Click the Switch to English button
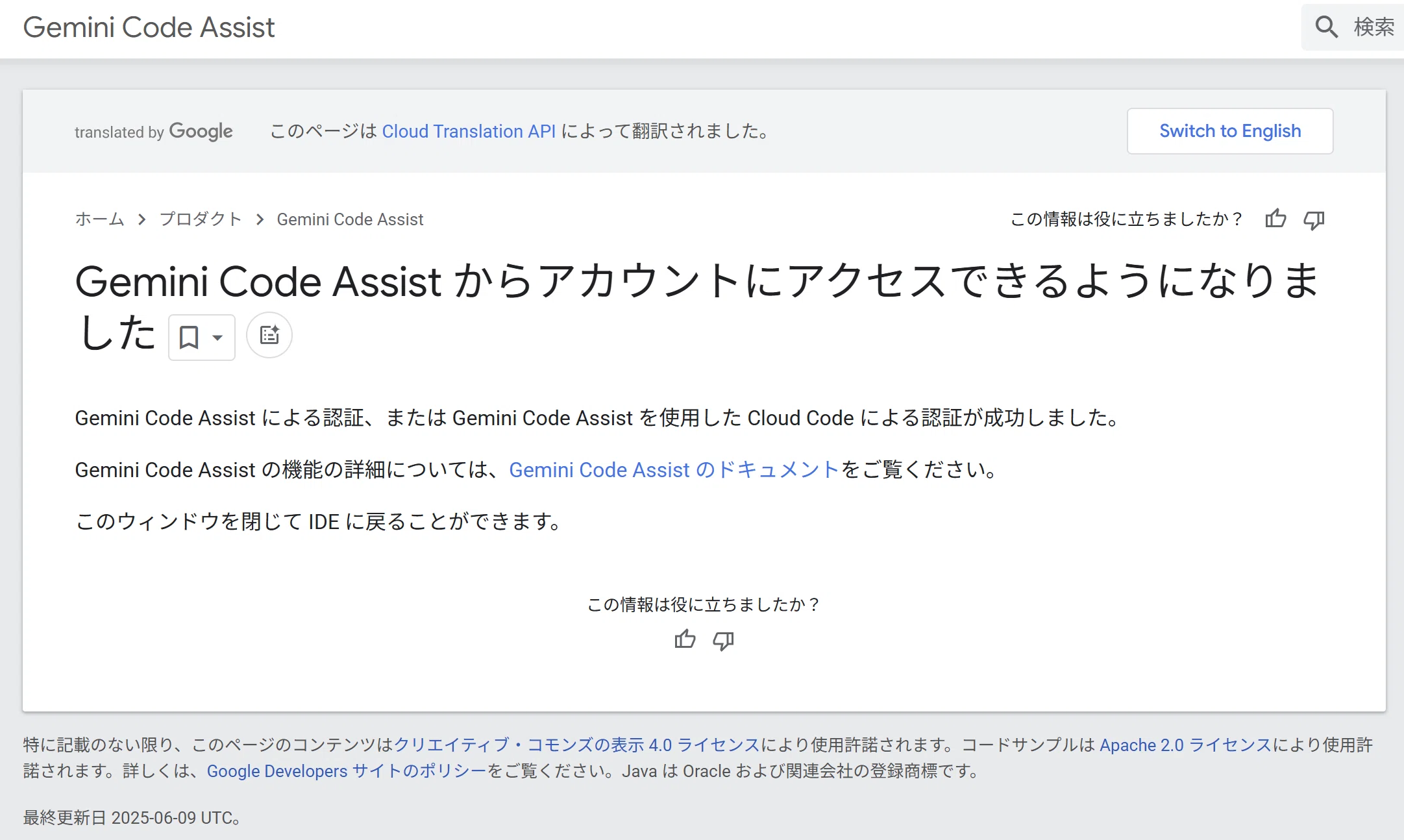The height and width of the screenshot is (840, 1404). click(x=1230, y=131)
